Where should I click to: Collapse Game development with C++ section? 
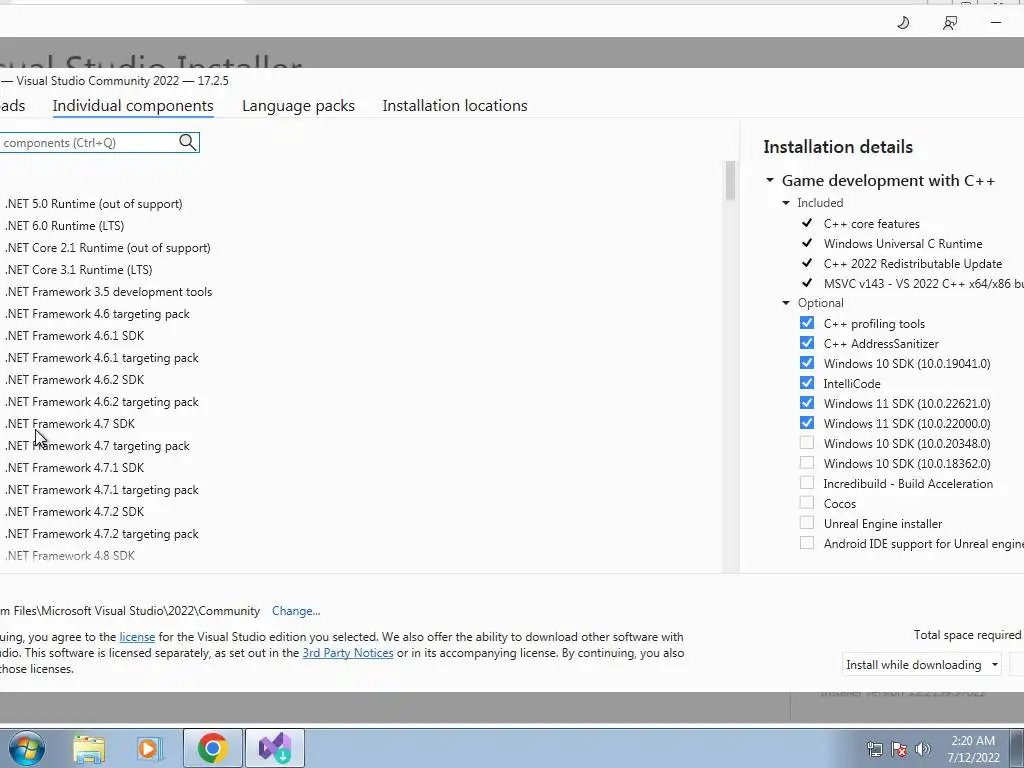click(x=770, y=180)
